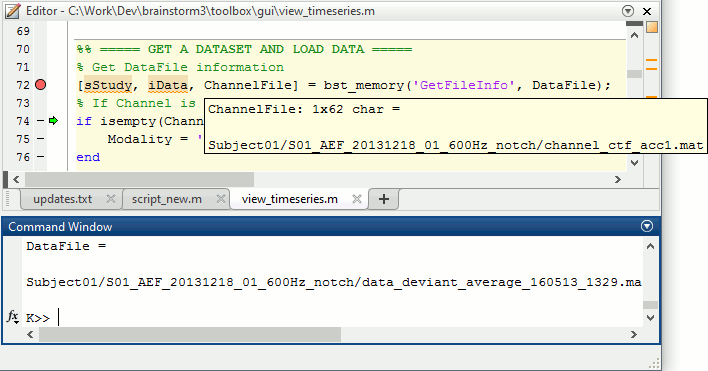This screenshot has width=708, height=371.
Task: Click the Command Window scroll down arrow
Action: pos(650,318)
